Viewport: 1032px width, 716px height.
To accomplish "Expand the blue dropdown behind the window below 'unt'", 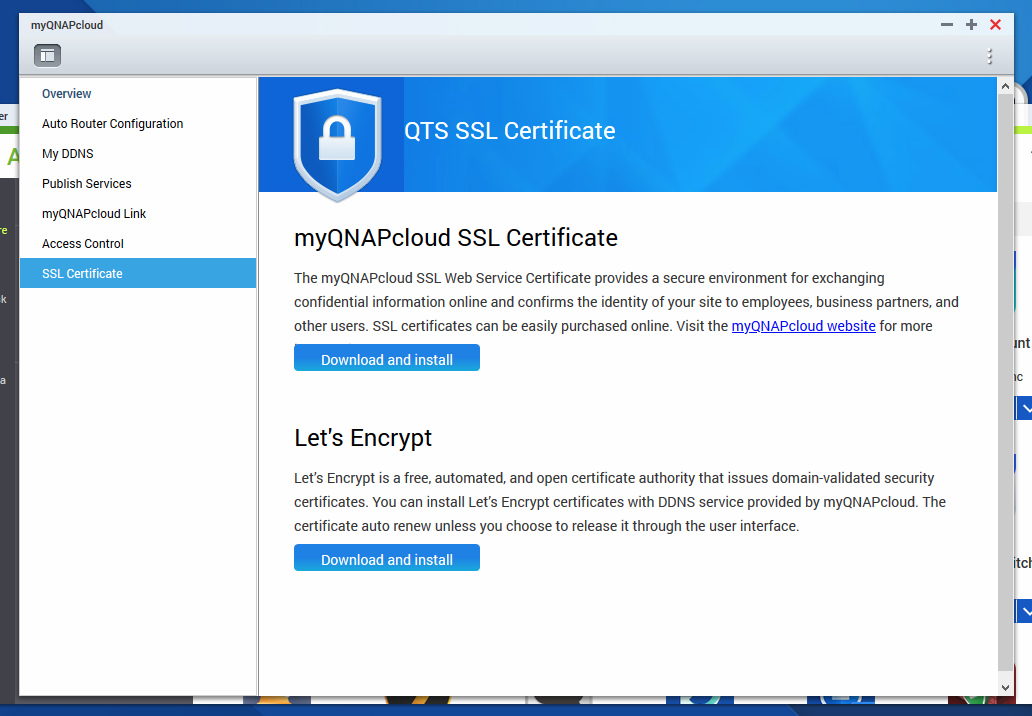I will click(x=1024, y=409).
